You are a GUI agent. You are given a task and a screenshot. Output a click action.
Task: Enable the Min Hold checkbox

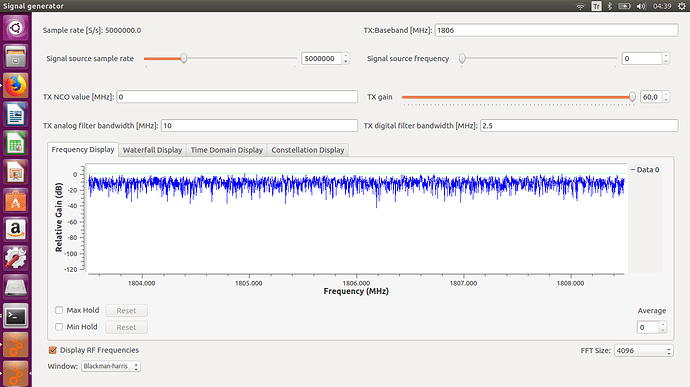(x=59, y=327)
